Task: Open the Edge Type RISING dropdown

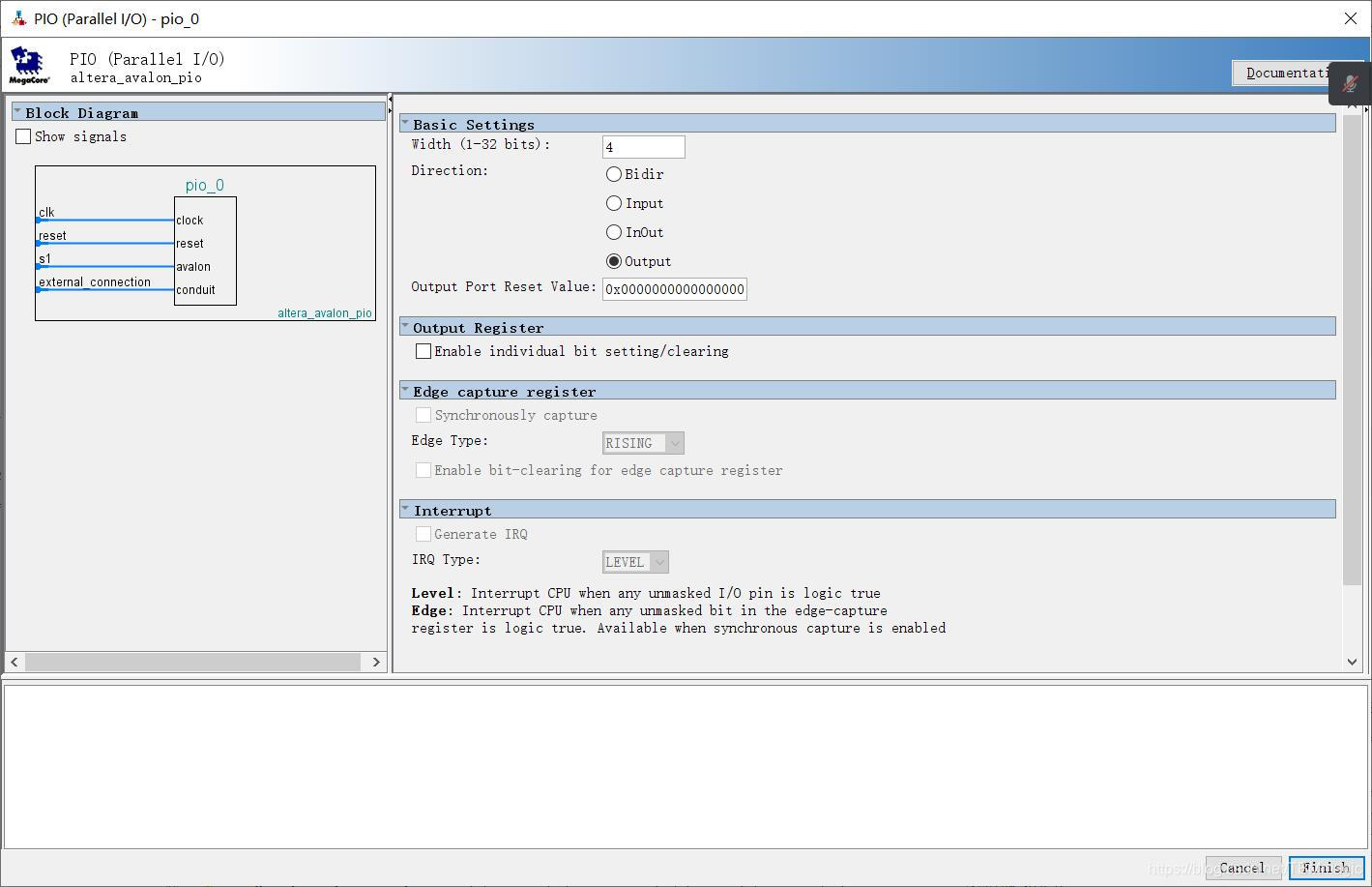Action: [x=643, y=443]
